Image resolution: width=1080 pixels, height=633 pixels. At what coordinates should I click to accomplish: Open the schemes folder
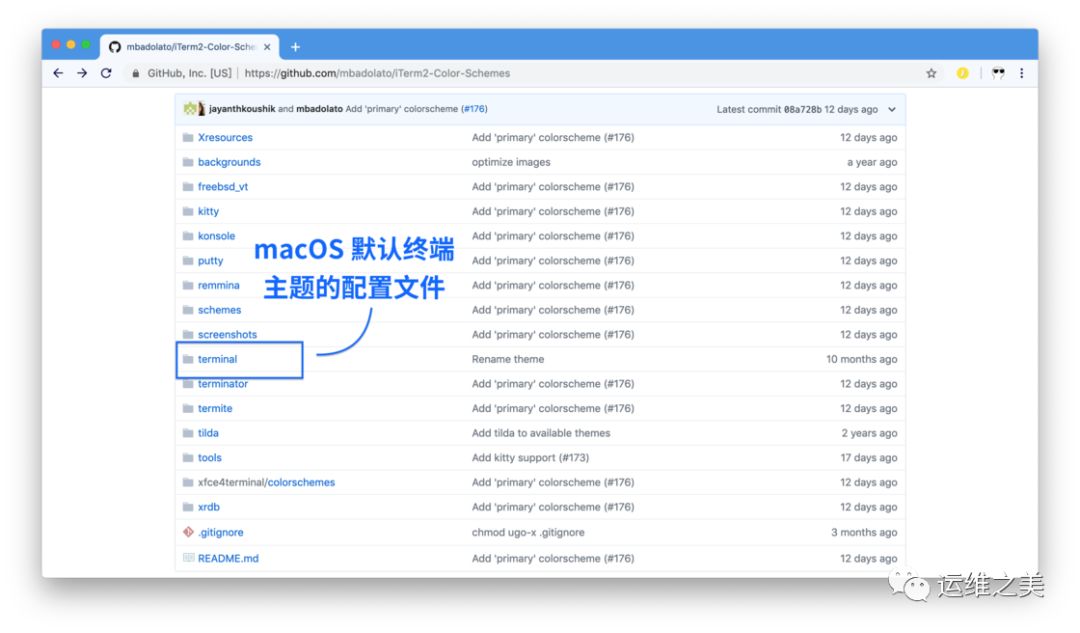[x=219, y=310]
